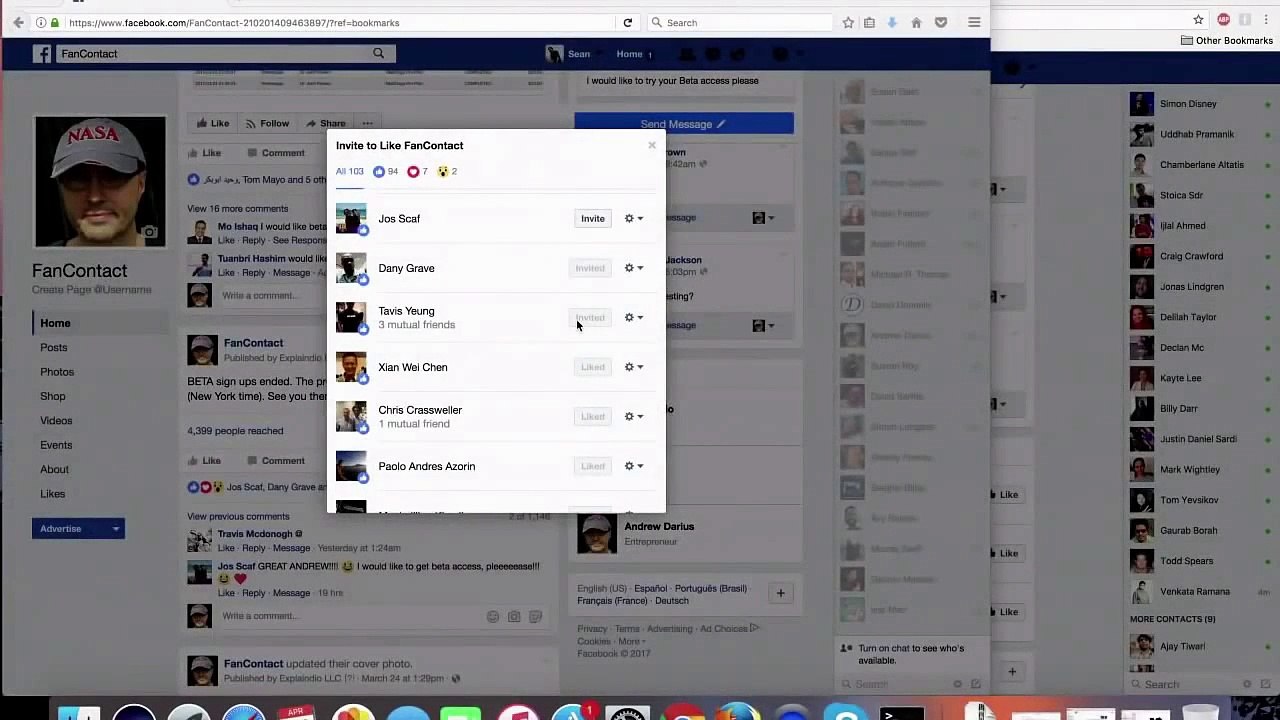The image size is (1280, 720).
Task: Open the browser hamburger menu
Action: tap(974, 23)
